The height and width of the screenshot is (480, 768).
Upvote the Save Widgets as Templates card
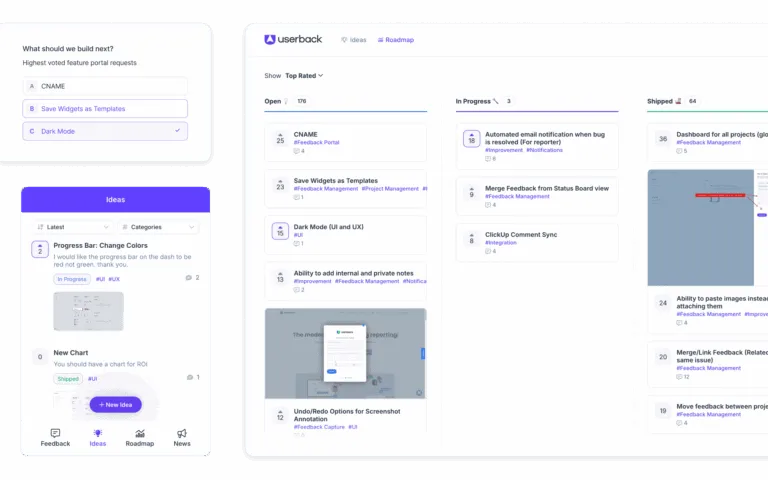tap(280, 185)
